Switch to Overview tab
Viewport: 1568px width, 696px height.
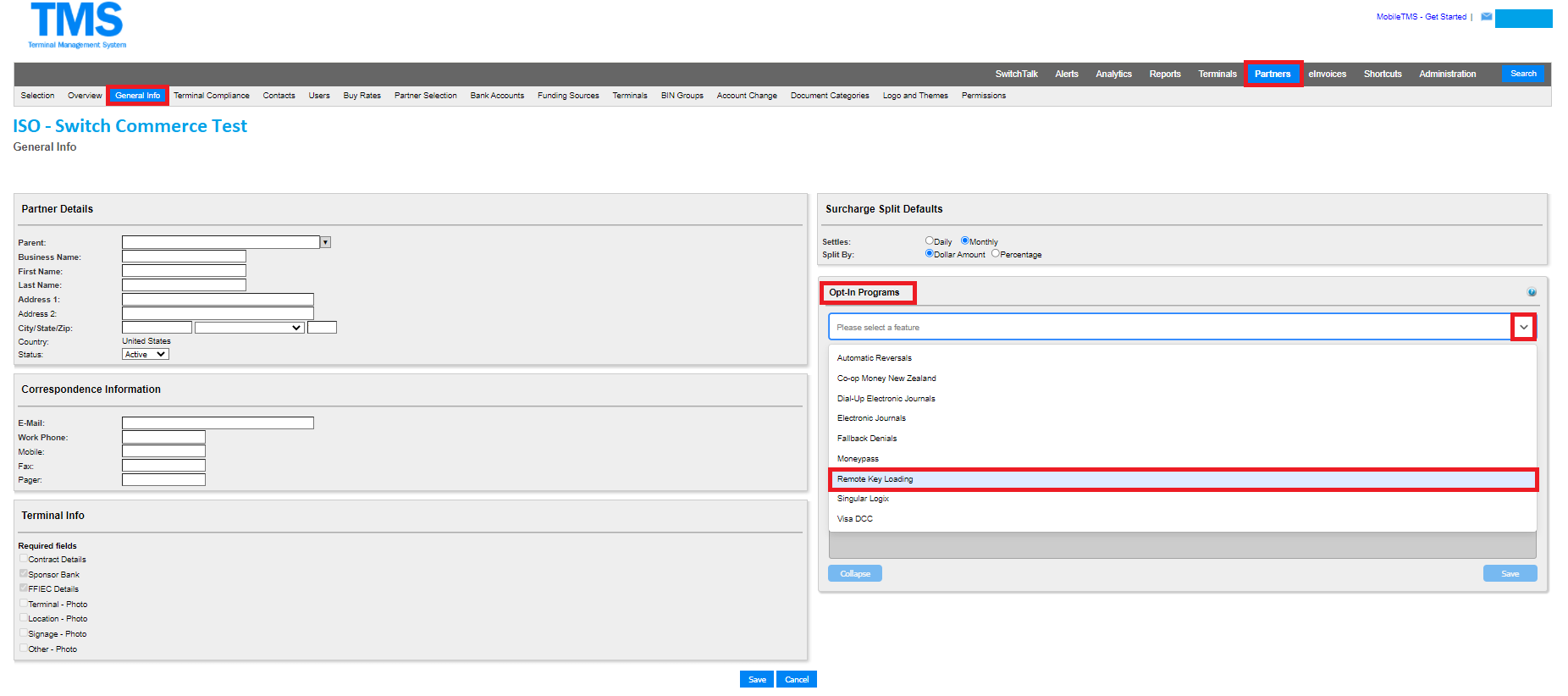click(x=85, y=96)
